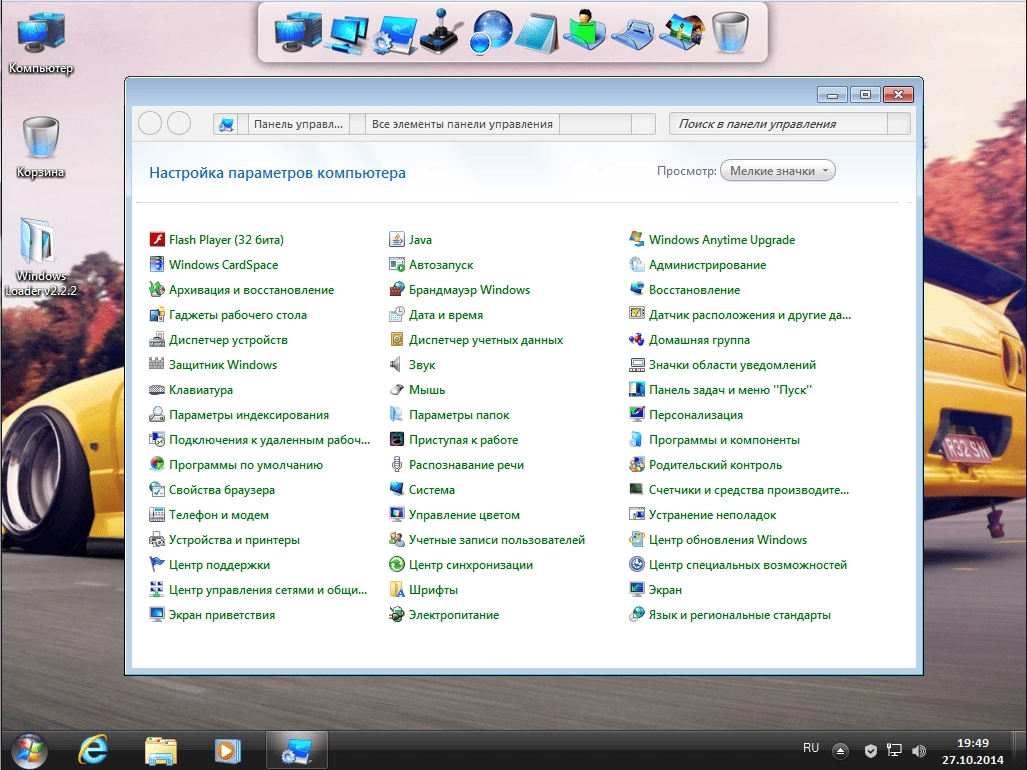Open the Устройства и принтеры icon
The height and width of the screenshot is (770, 1027).
click(x=157, y=540)
